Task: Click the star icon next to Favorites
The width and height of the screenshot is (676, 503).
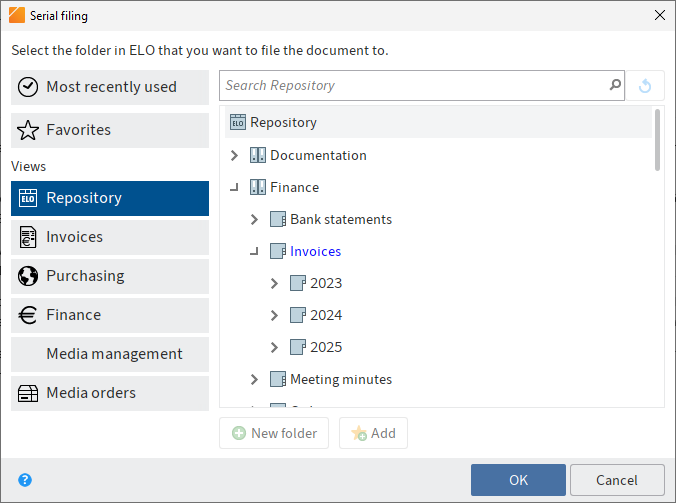Action: tap(28, 130)
